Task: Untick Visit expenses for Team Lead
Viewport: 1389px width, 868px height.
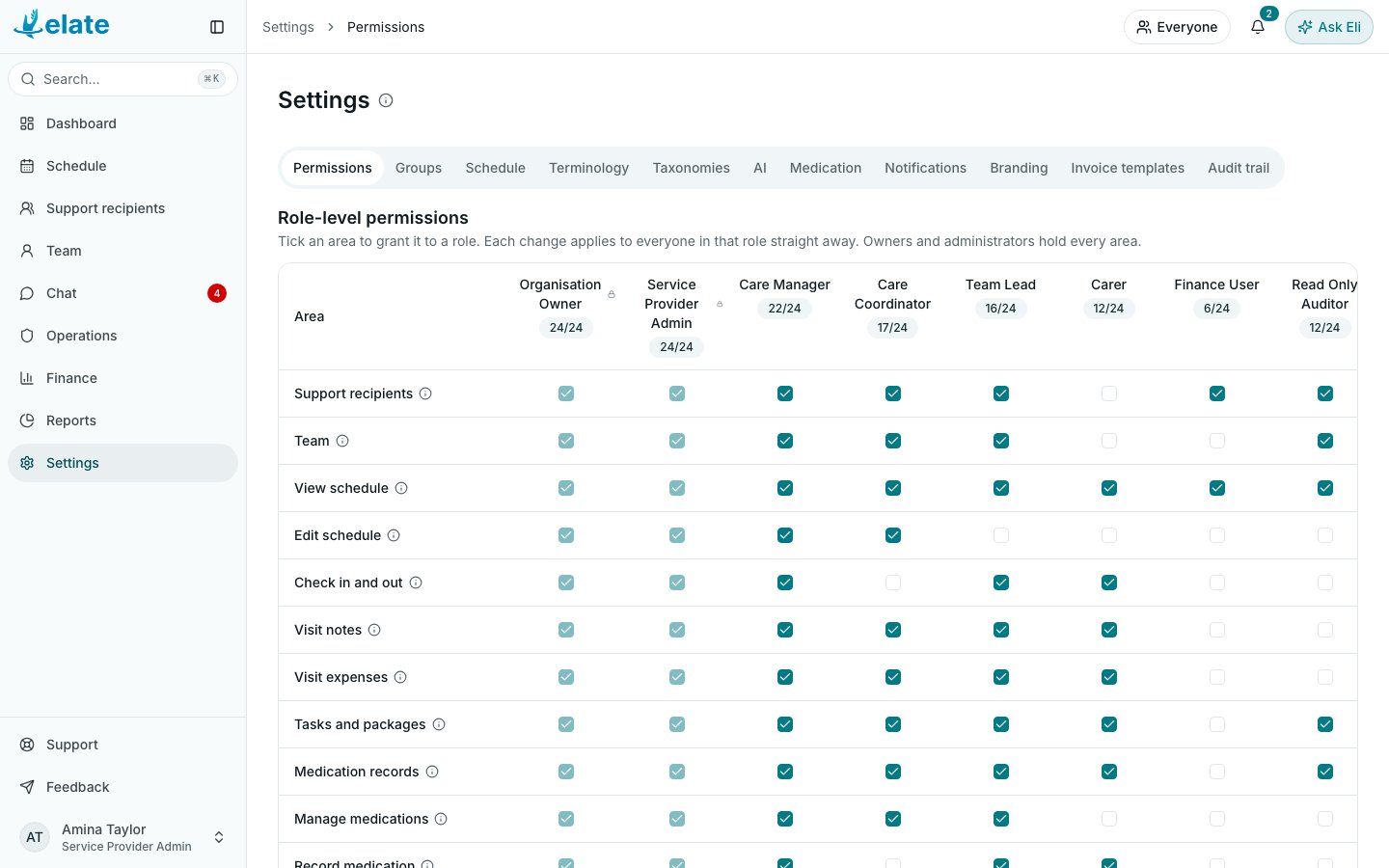Action: coord(1001,677)
